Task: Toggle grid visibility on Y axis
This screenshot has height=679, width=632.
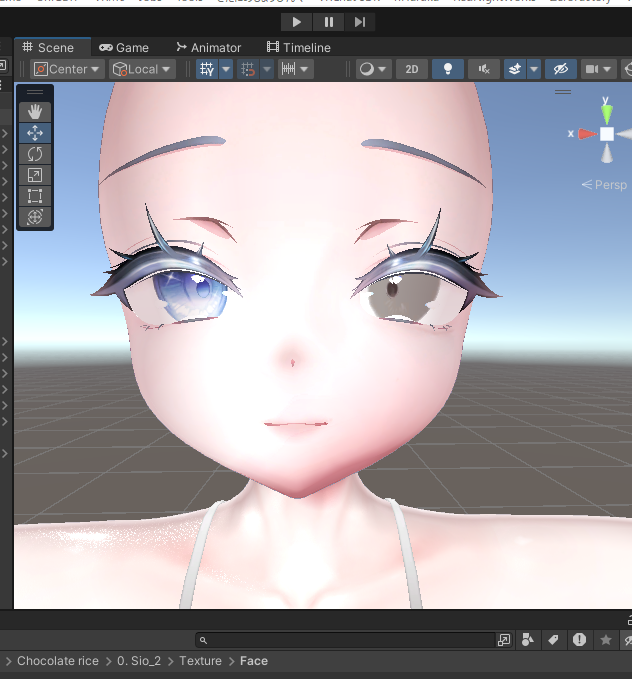Action: click(207, 69)
